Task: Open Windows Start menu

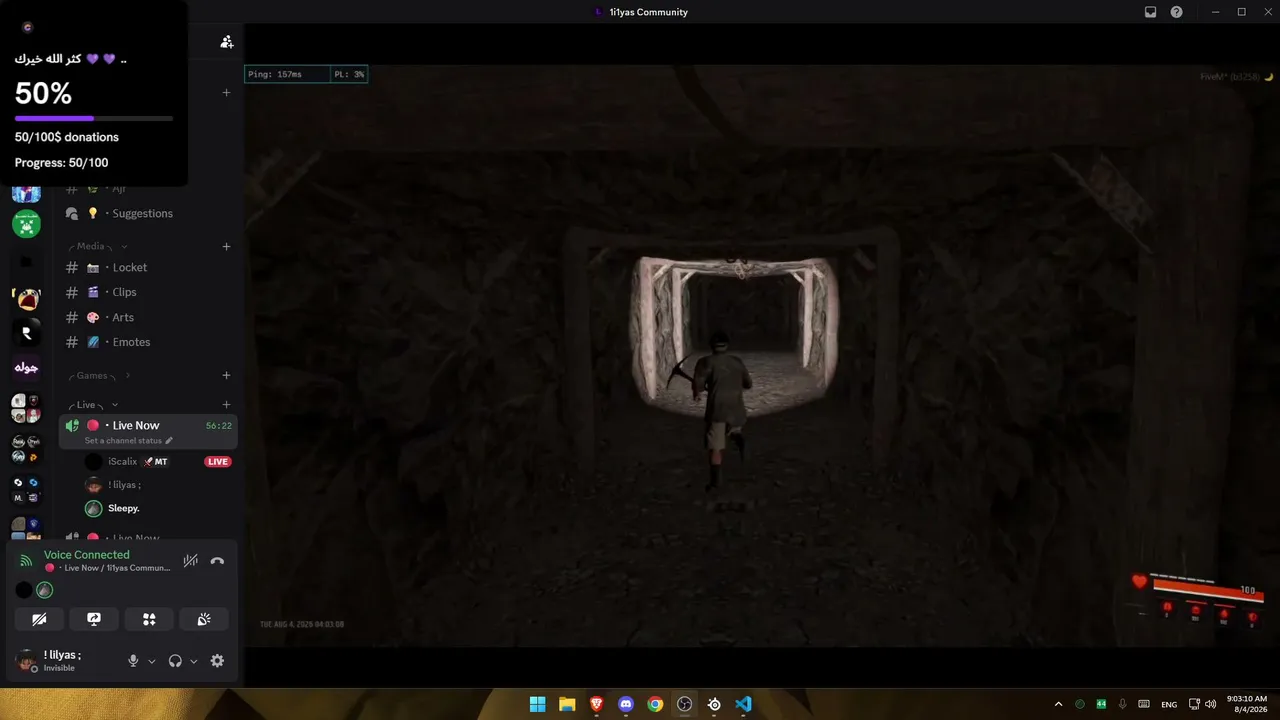Action: [537, 704]
